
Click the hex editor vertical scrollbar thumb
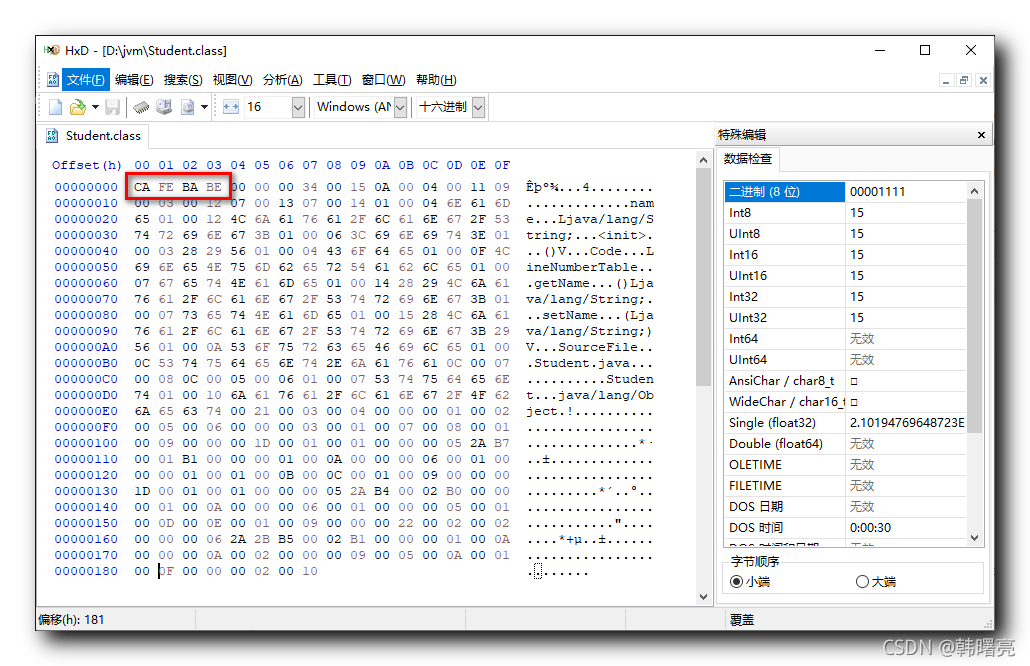(x=704, y=277)
